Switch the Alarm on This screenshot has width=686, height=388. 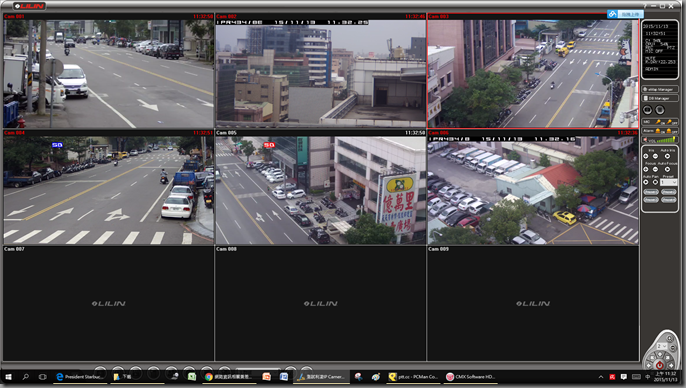(x=659, y=131)
